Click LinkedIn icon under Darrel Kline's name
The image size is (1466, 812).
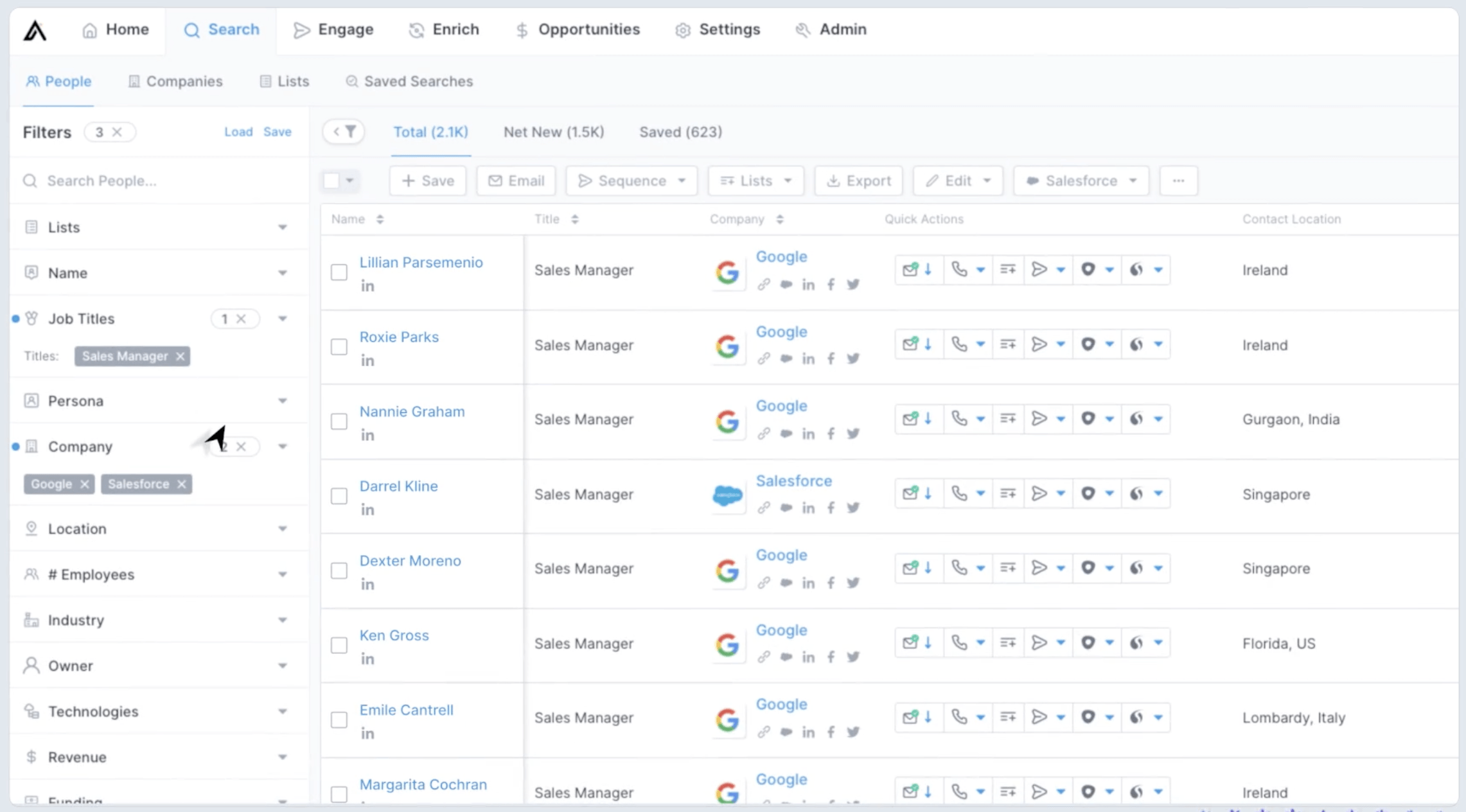point(367,509)
